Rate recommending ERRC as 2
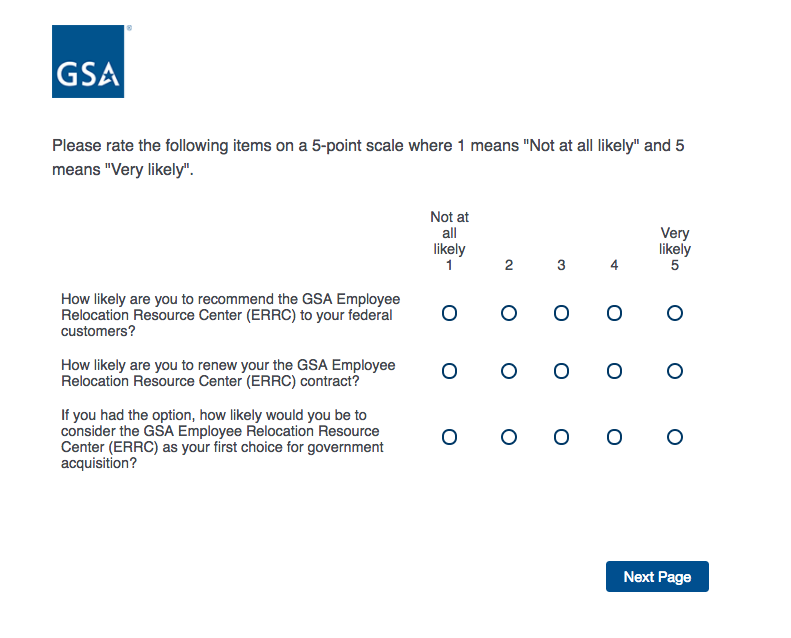This screenshot has width=791, height=638. click(509, 313)
